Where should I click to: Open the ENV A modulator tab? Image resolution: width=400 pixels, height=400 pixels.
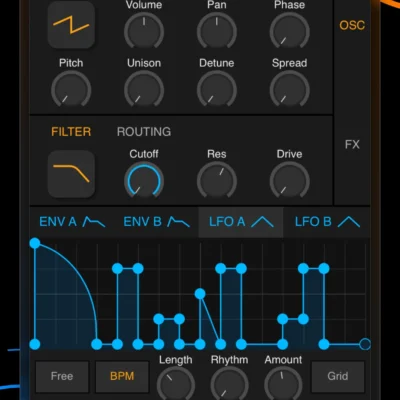pos(72,222)
